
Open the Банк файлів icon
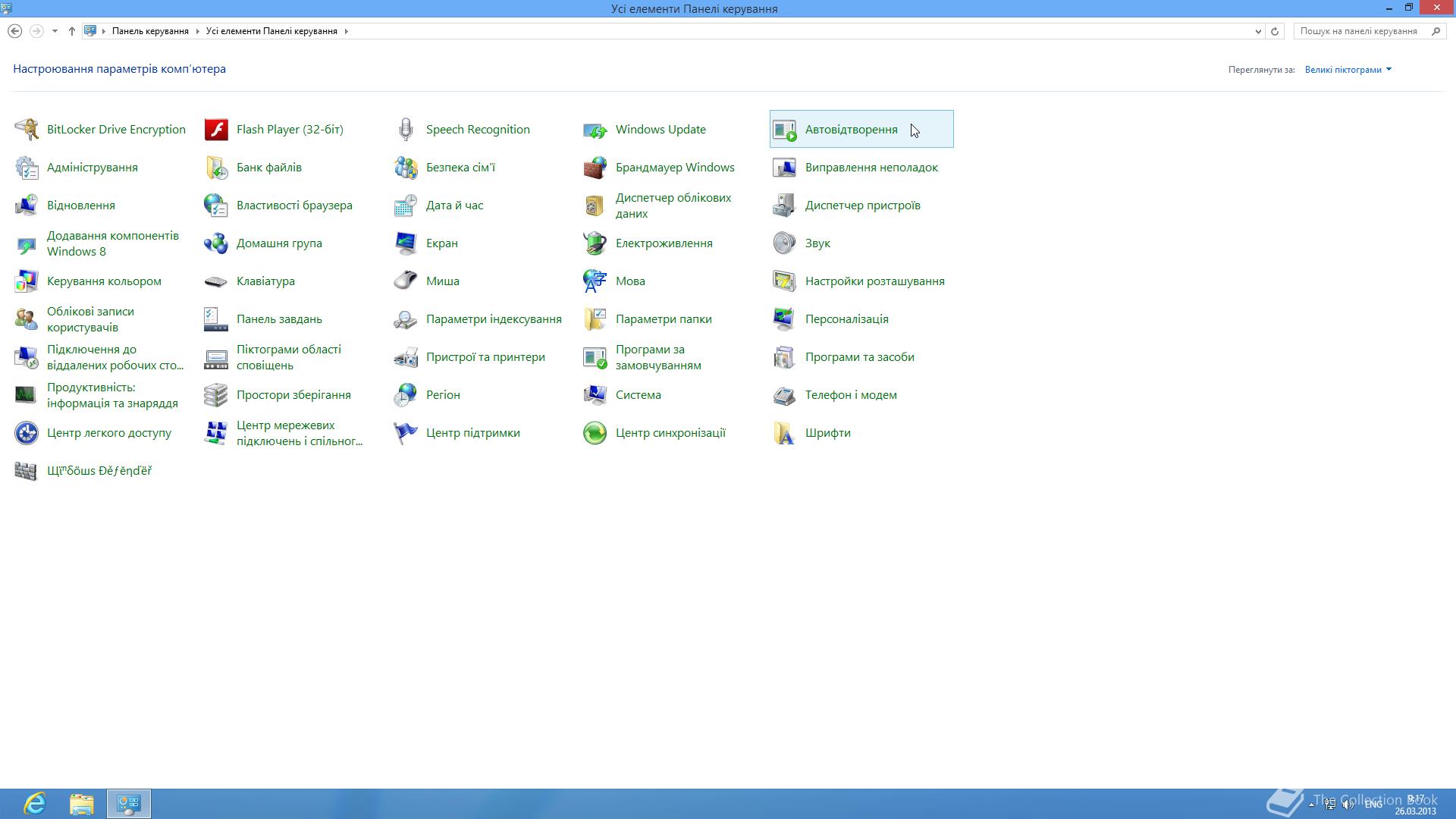click(216, 168)
